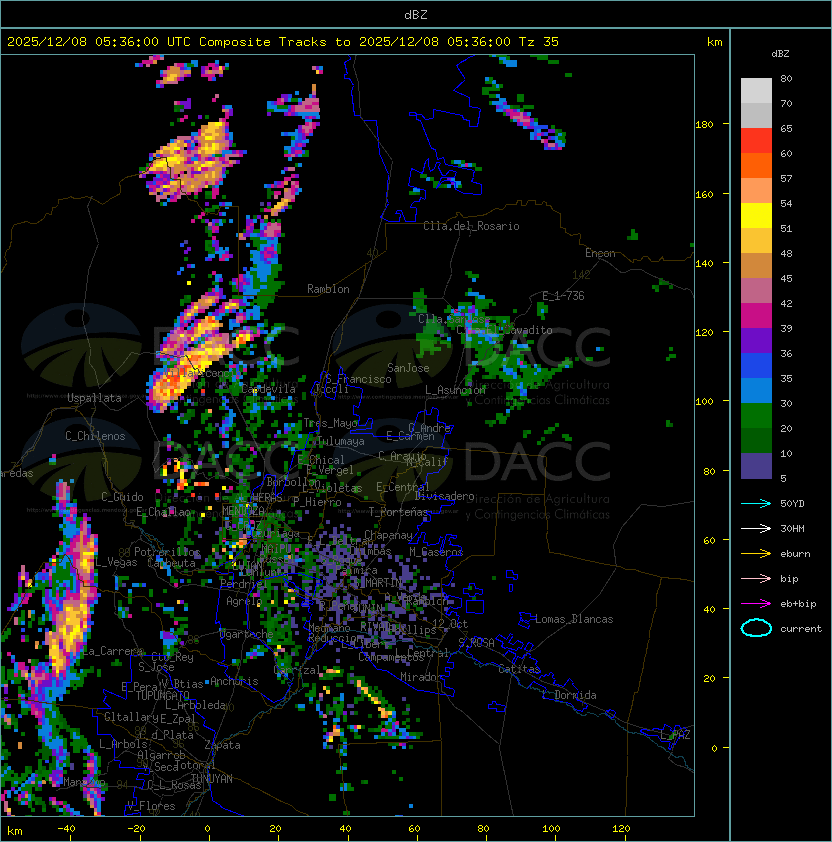Viewport: 832px width, 842px height.
Task: Click the Uspallata place label on map
Action: tap(94, 398)
